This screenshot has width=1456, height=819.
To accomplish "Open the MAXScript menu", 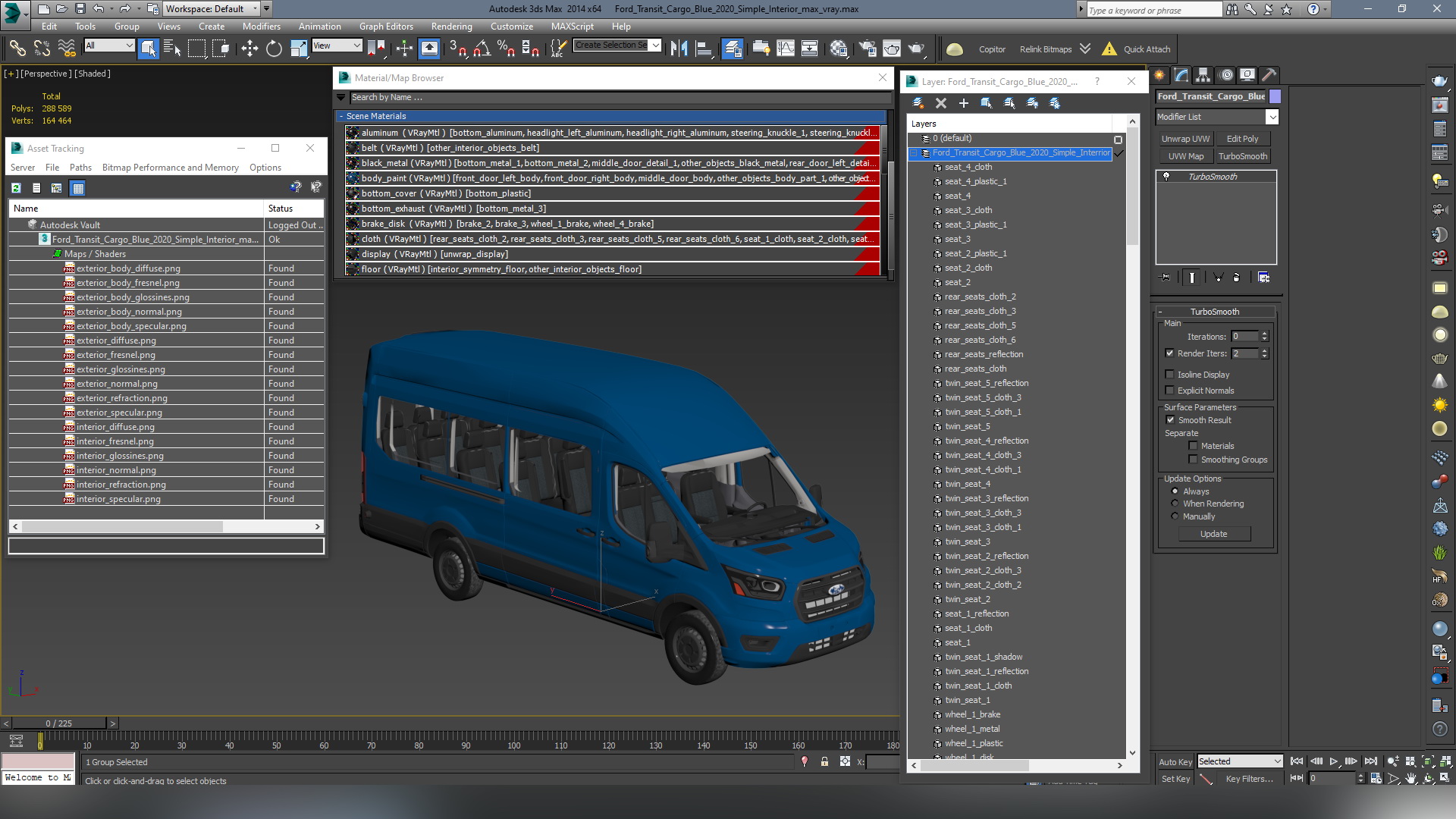I will pyautogui.click(x=572, y=27).
